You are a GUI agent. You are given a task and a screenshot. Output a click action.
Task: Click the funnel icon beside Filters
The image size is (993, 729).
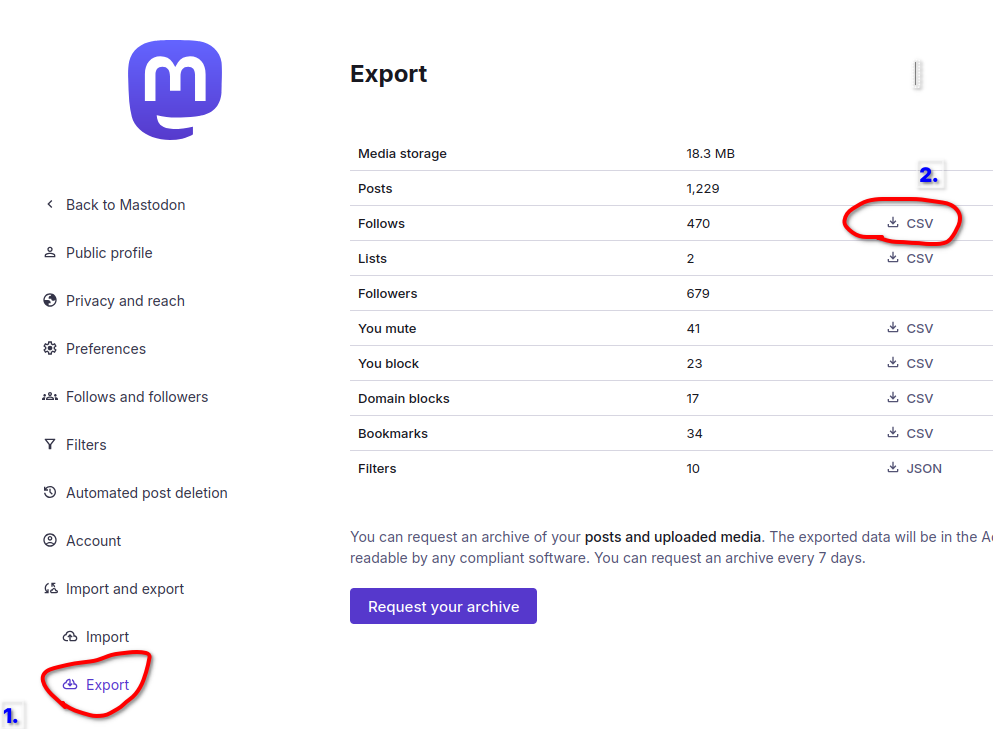pyautogui.click(x=49, y=444)
